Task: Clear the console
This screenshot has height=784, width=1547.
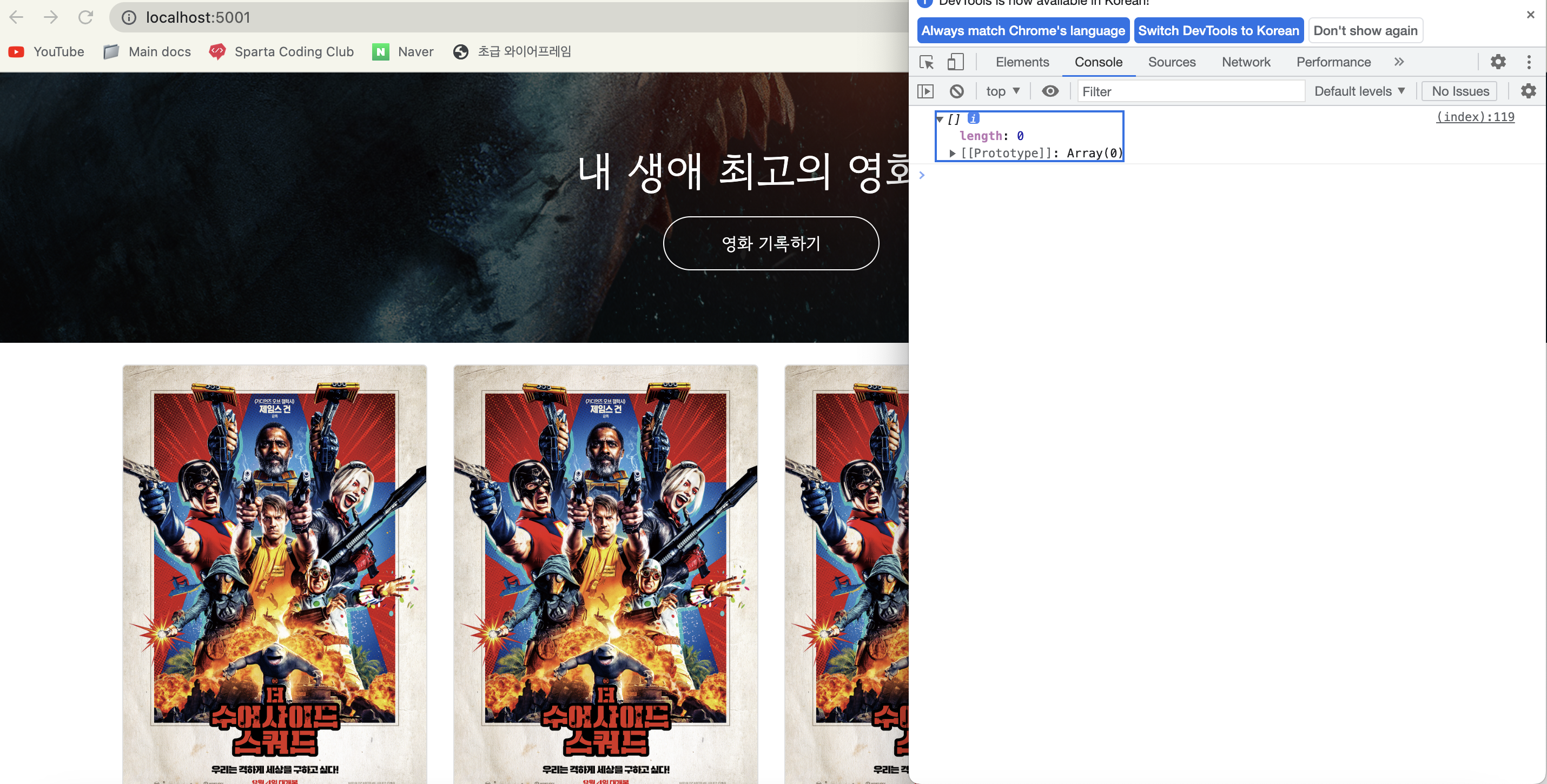Action: pyautogui.click(x=957, y=91)
